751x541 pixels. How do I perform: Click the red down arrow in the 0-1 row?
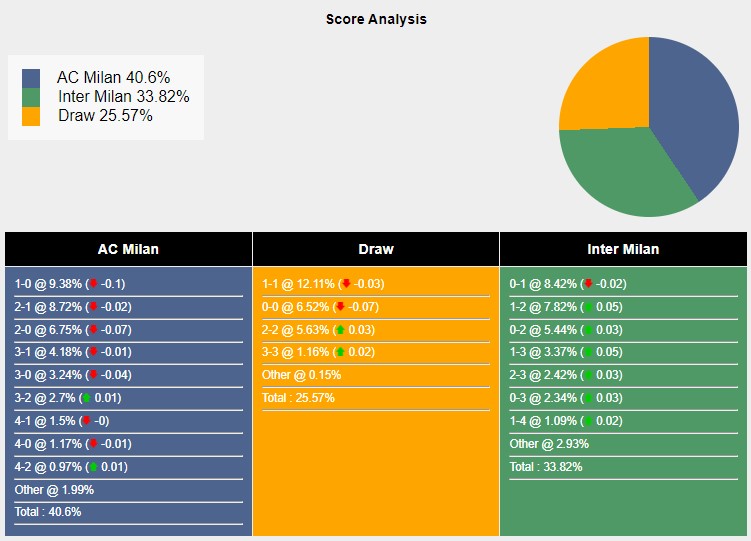tap(588, 283)
